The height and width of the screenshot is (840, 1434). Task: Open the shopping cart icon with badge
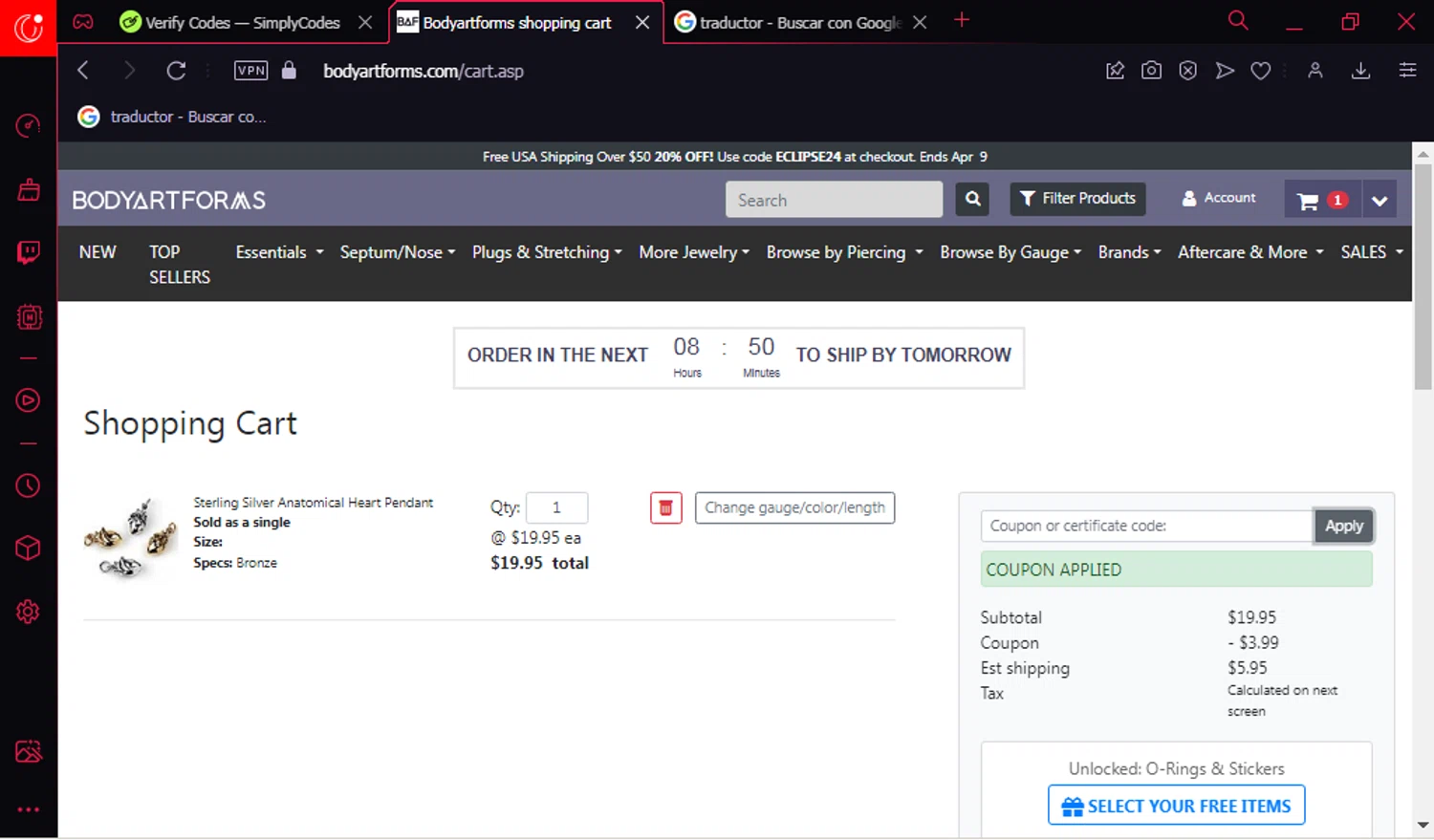[1322, 200]
